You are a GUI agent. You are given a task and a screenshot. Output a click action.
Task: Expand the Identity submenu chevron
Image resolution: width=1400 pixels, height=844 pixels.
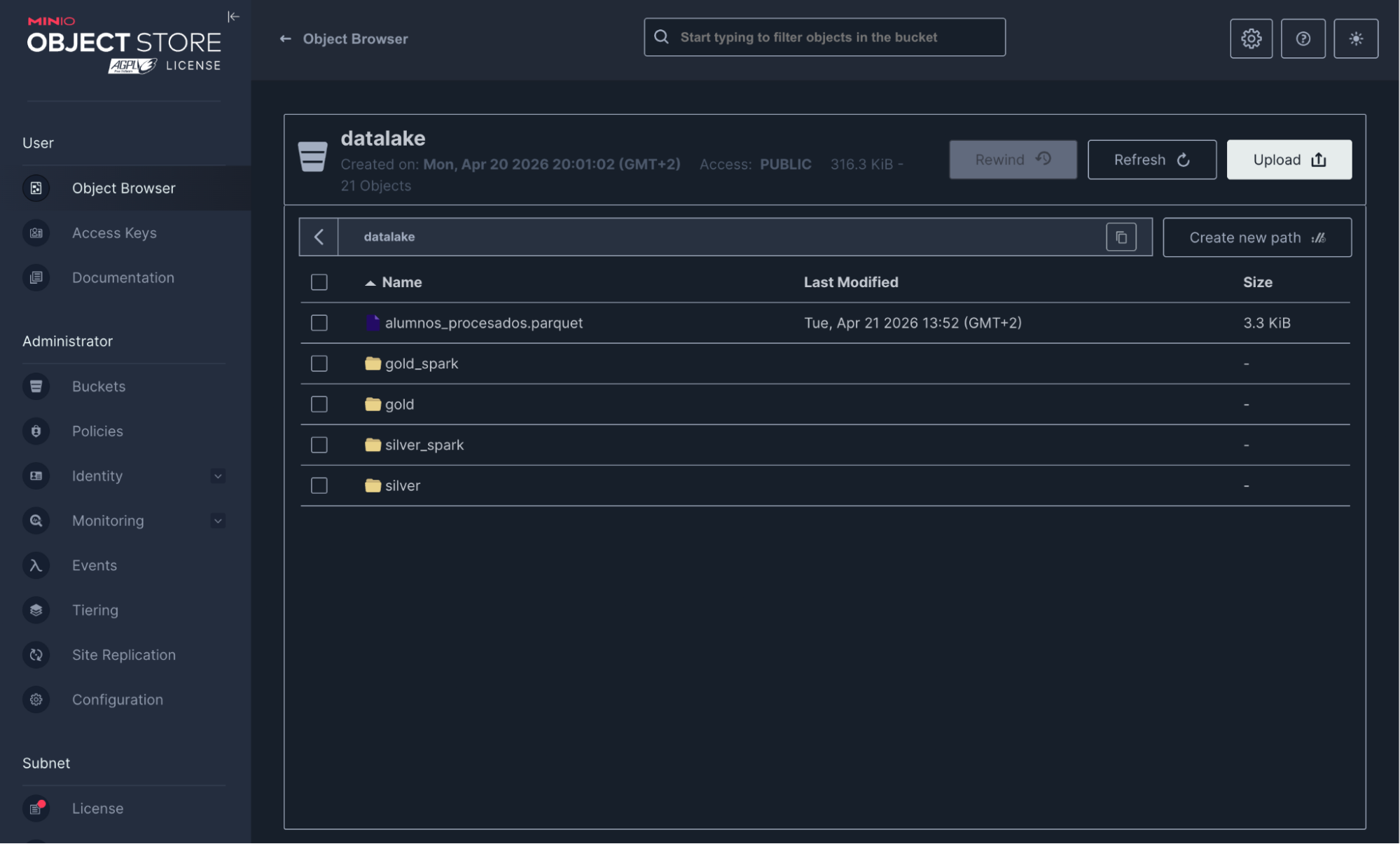coord(218,476)
